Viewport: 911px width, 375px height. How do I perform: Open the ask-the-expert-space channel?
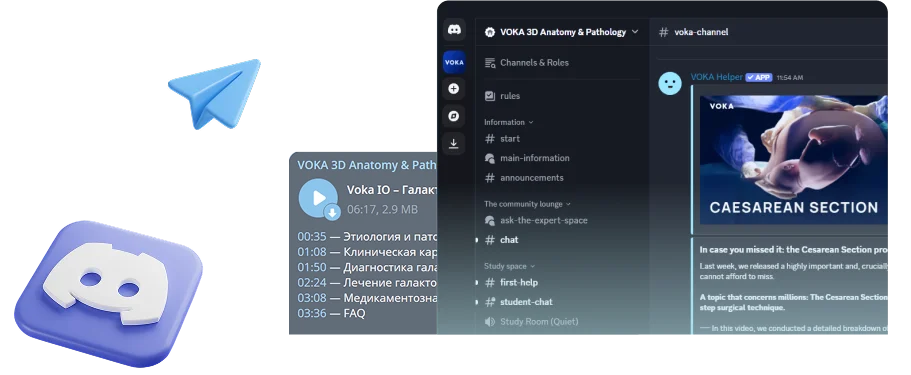coord(536,220)
